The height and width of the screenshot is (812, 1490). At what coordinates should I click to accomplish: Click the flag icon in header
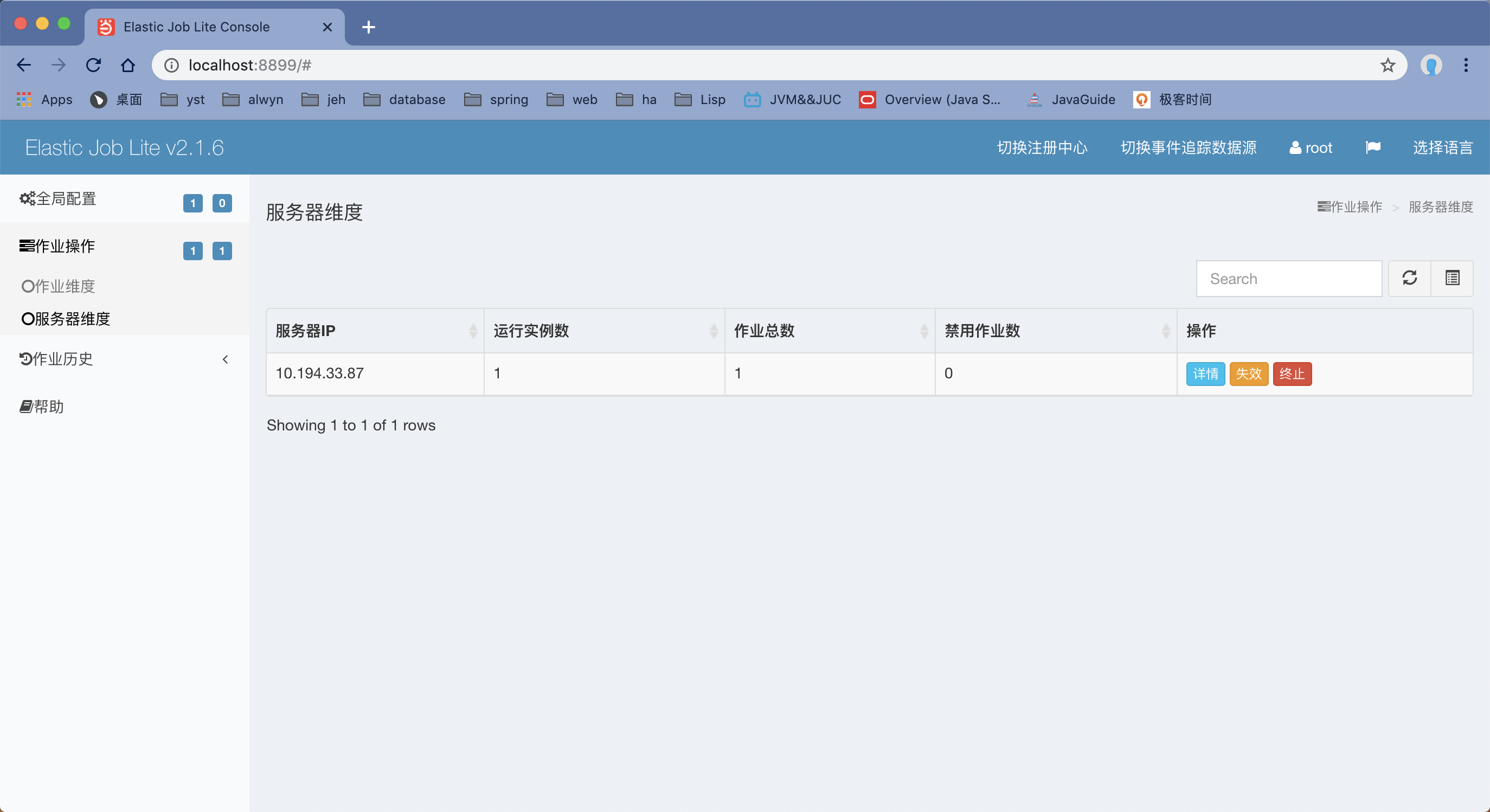[x=1373, y=147]
